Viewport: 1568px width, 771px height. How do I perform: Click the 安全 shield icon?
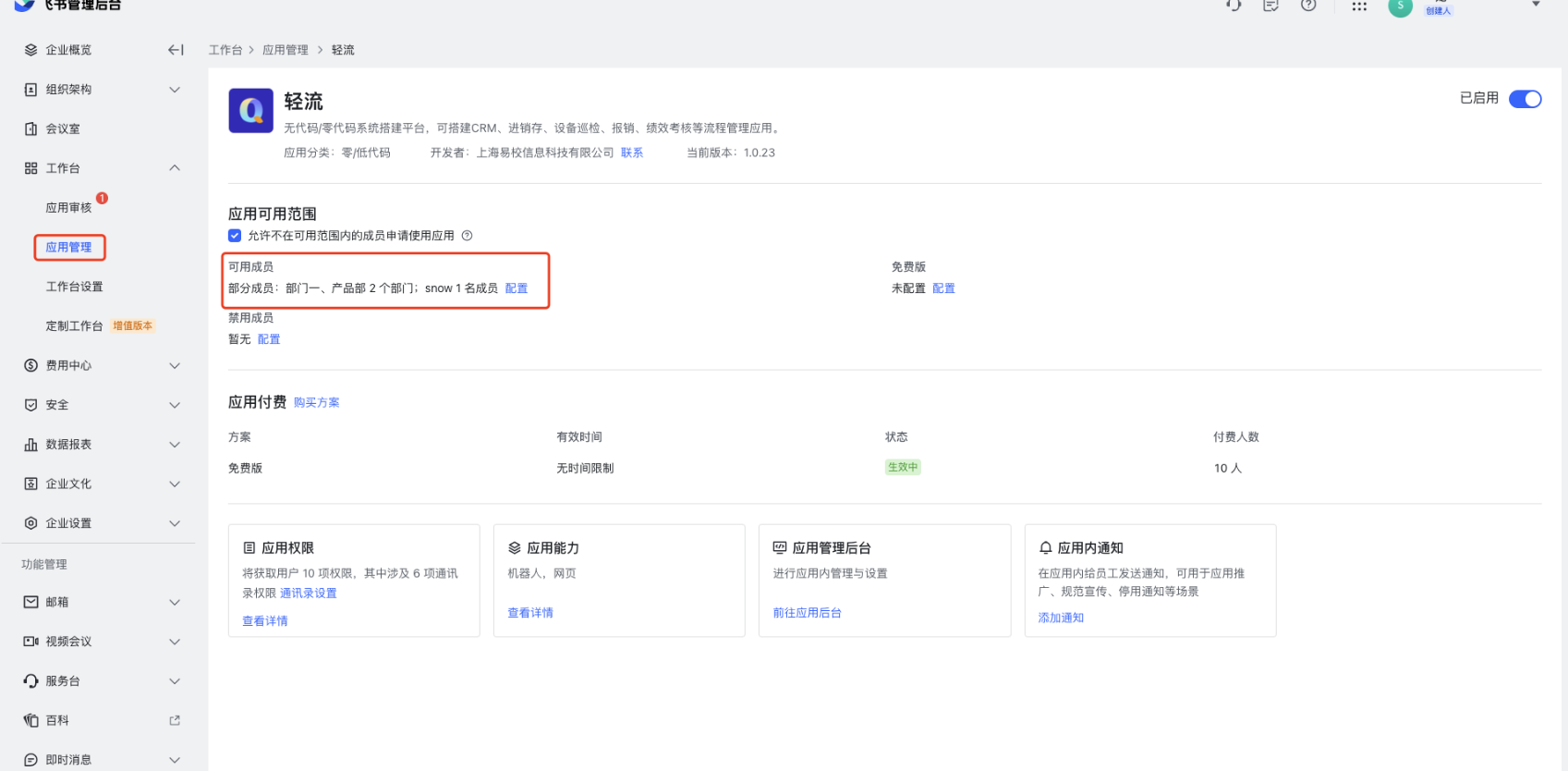point(30,405)
